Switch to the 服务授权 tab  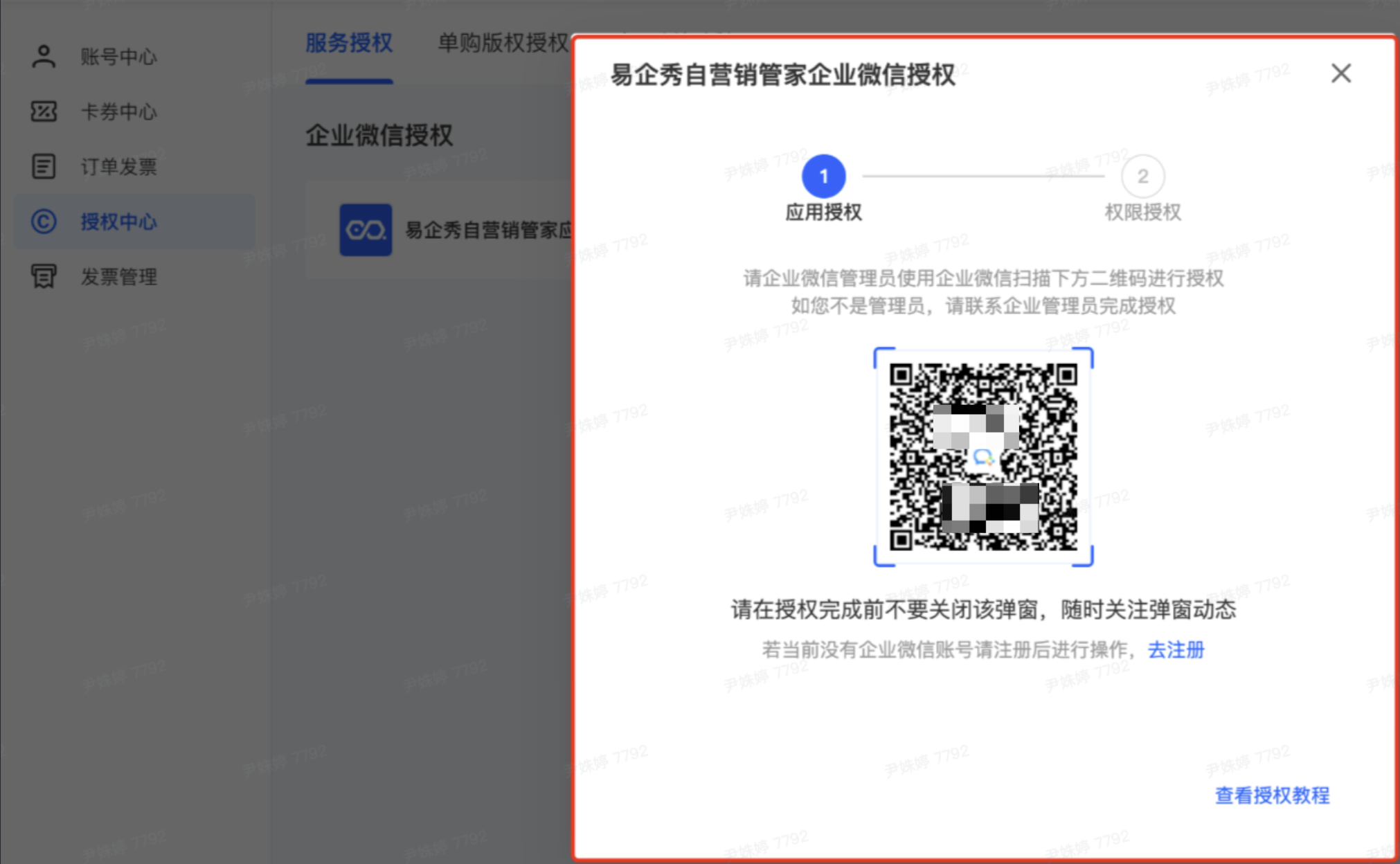(349, 43)
